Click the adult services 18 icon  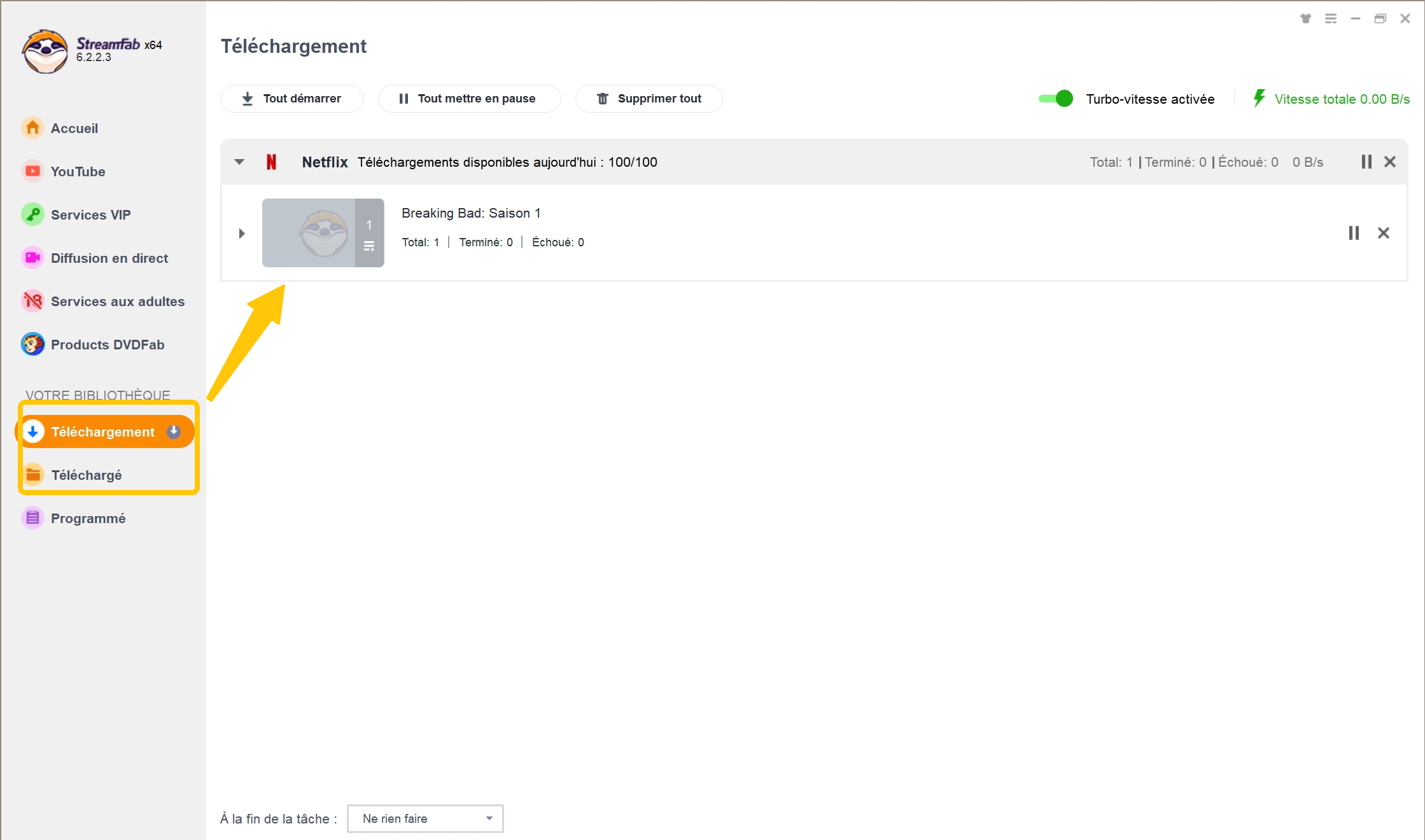(32, 301)
